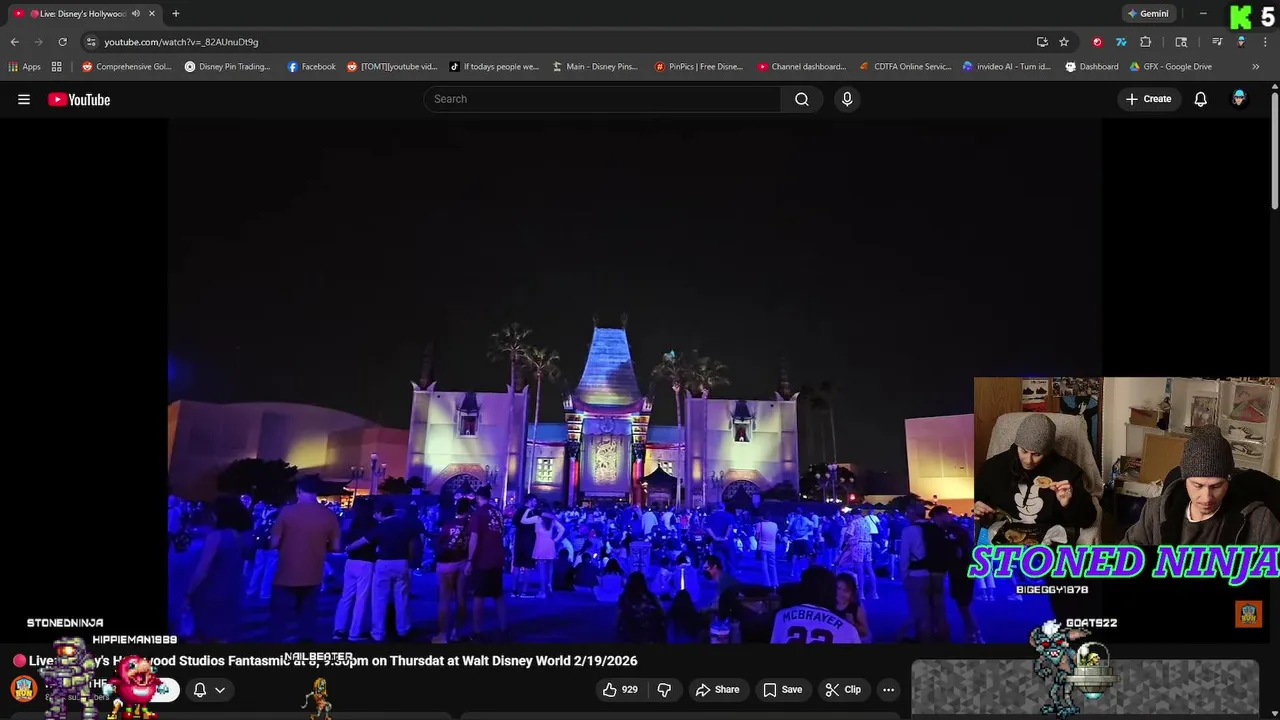Start voice search with the microphone
The width and height of the screenshot is (1280, 720).
click(x=847, y=99)
